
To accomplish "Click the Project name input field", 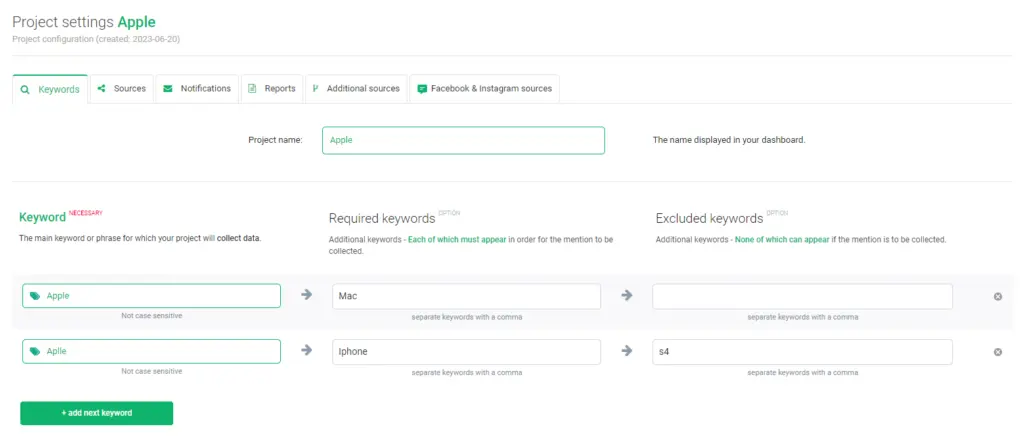I will 463,140.
